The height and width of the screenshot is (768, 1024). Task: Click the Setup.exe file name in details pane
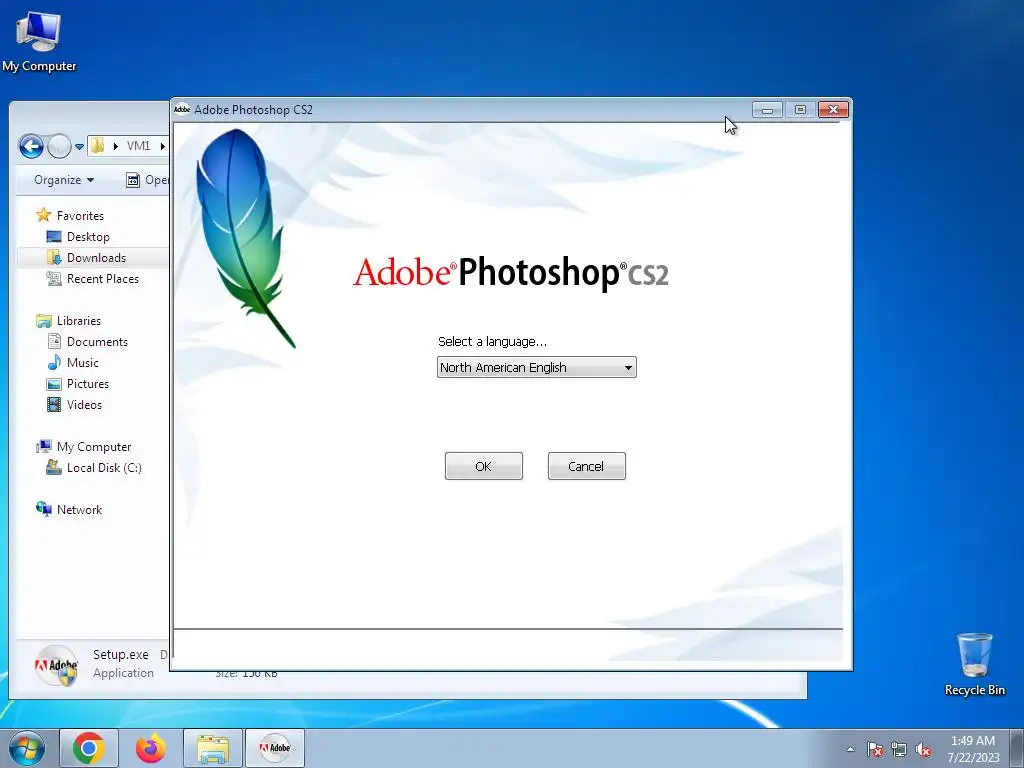coord(121,654)
